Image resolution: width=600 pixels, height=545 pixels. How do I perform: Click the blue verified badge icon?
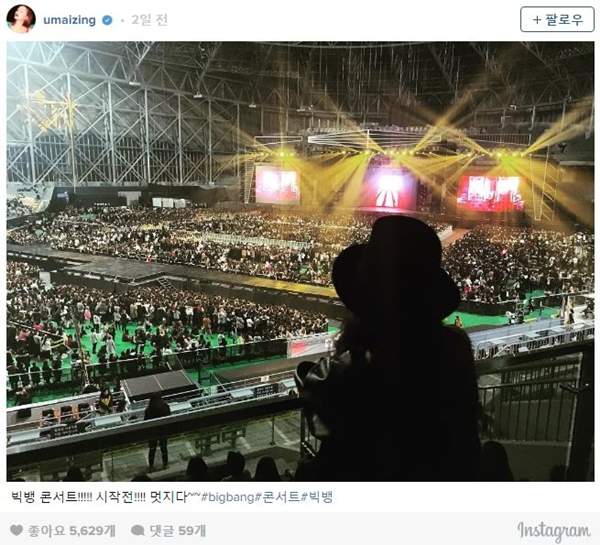point(108,20)
